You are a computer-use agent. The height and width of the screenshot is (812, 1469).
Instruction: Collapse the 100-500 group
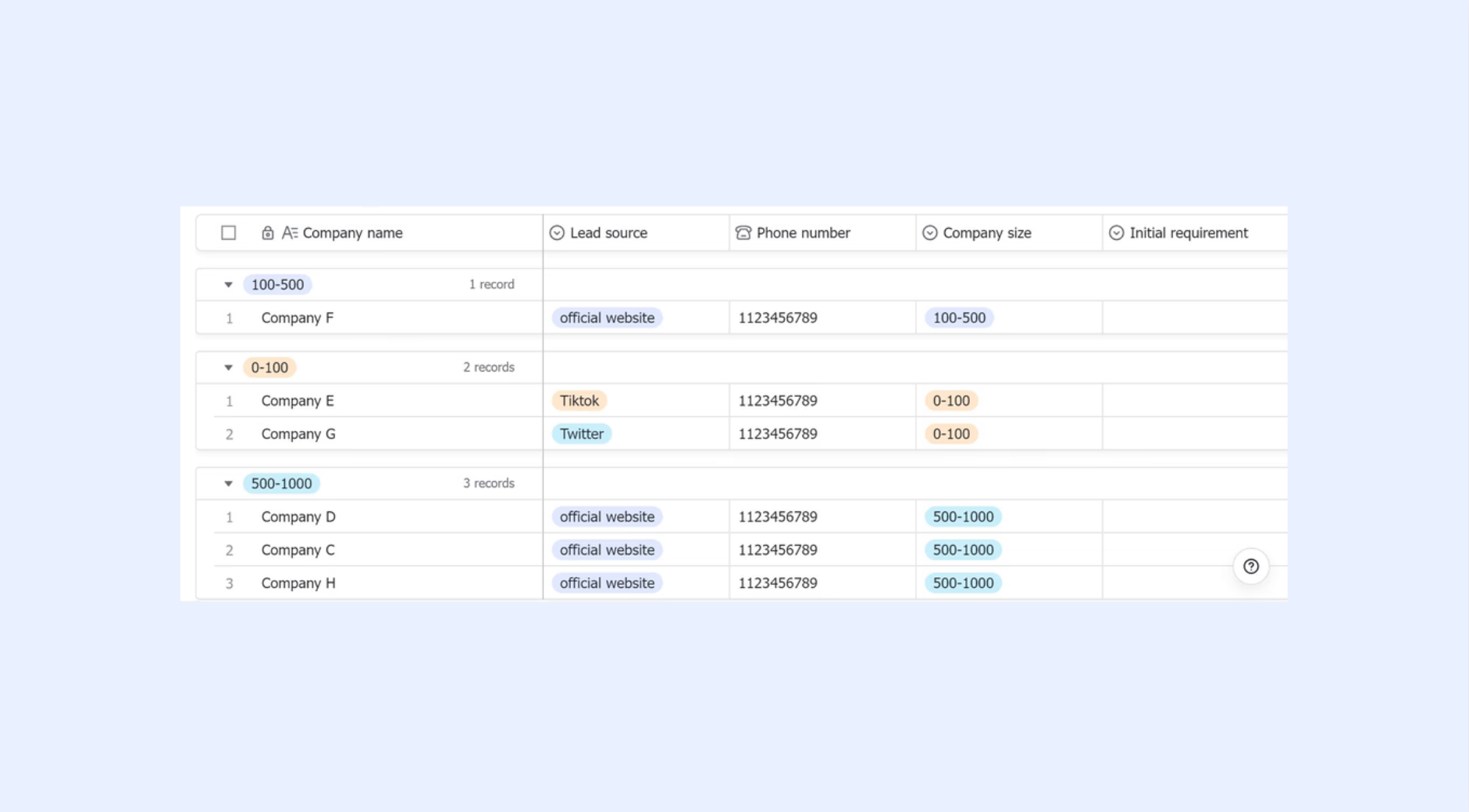click(x=228, y=285)
